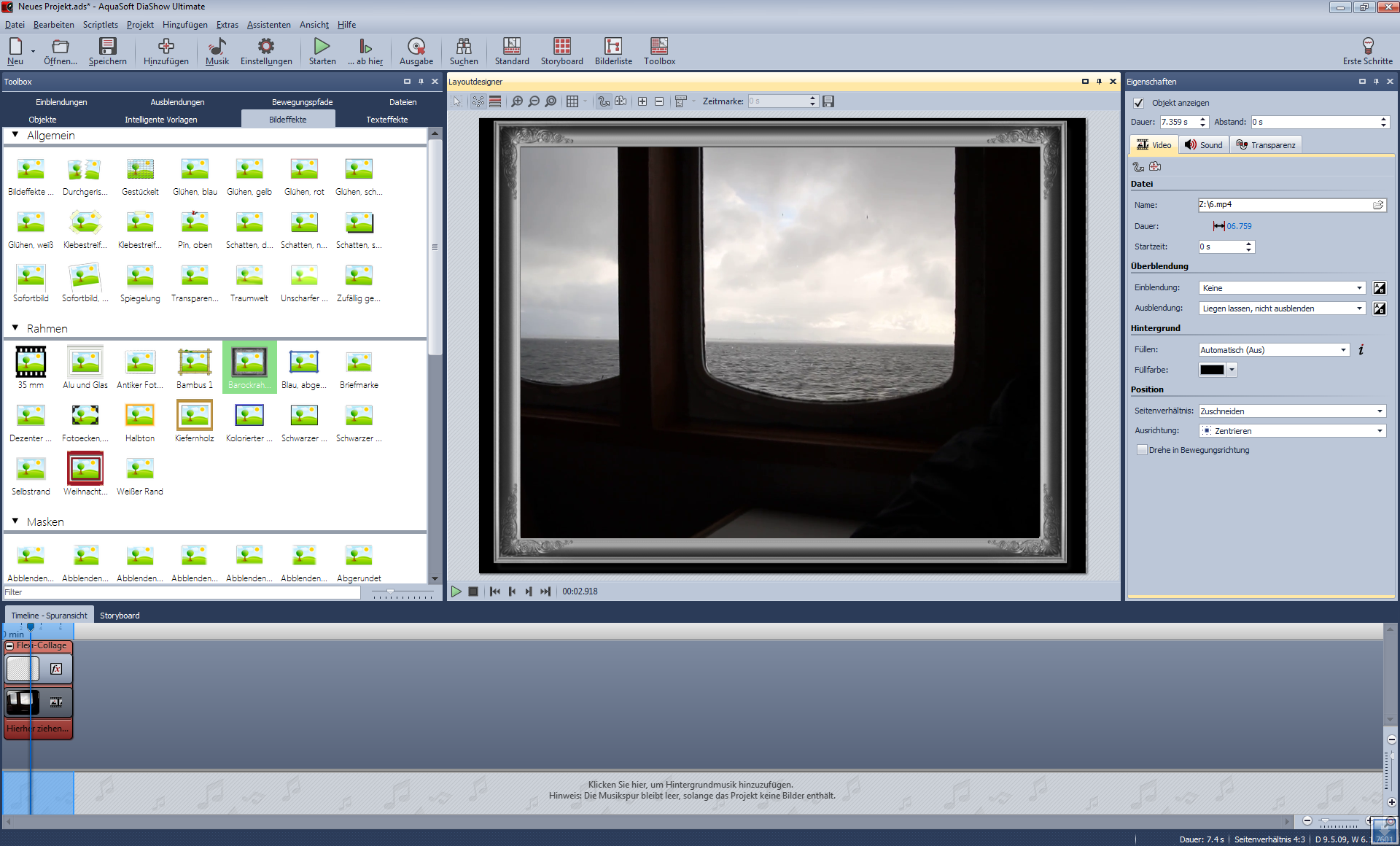Image resolution: width=1400 pixels, height=846 pixels.
Task: Click the stop playback button
Action: click(x=473, y=591)
